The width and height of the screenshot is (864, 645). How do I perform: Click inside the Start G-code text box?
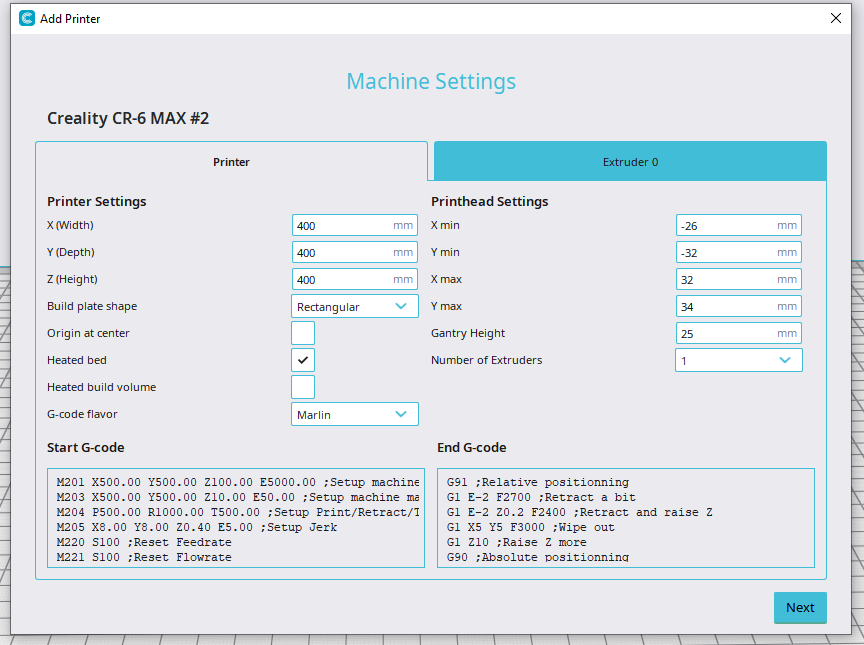(x=236, y=518)
